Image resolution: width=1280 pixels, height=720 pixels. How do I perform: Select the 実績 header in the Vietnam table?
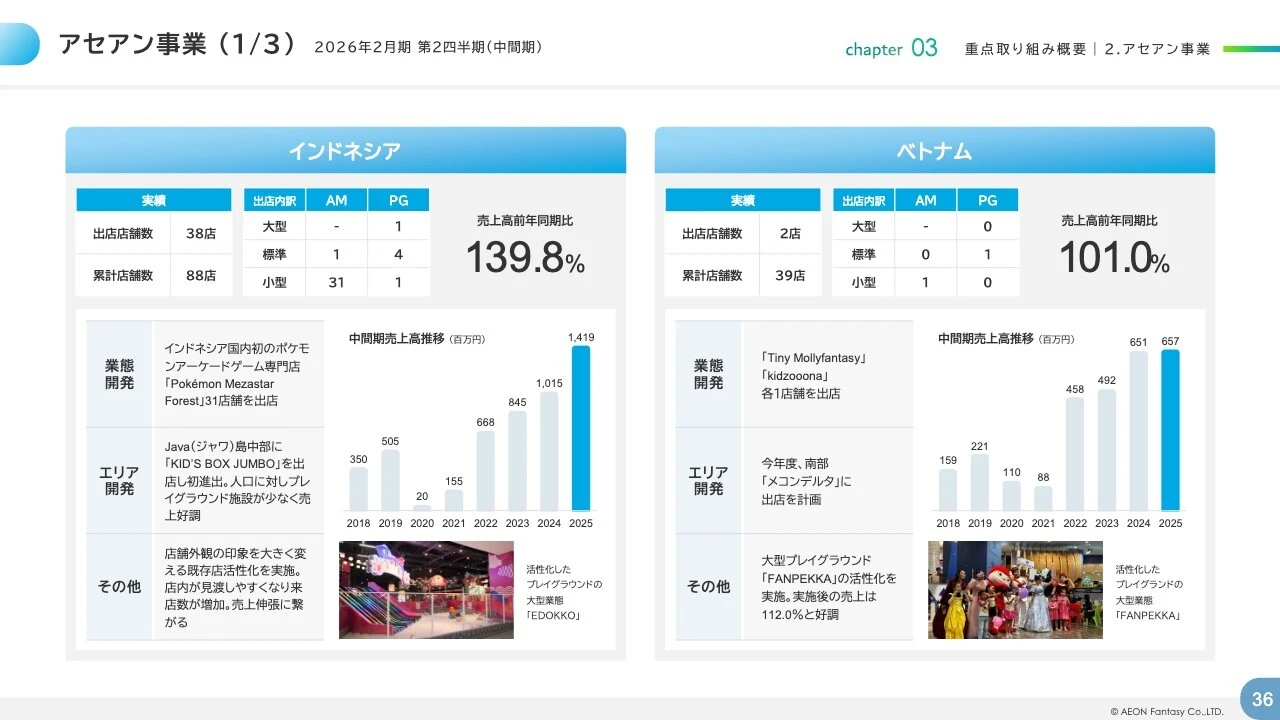pos(741,199)
